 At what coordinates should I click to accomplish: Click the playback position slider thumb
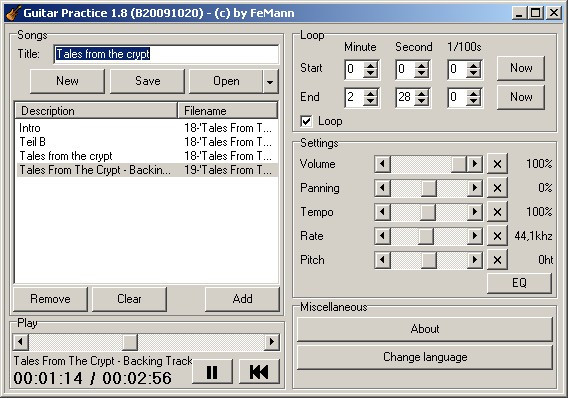point(130,342)
